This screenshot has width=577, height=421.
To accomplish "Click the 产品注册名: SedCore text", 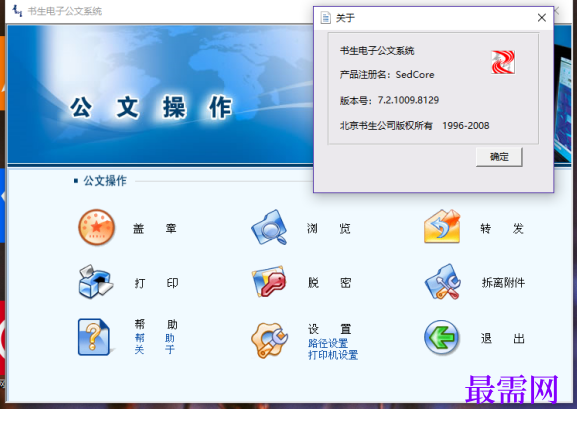I will 387,75.
